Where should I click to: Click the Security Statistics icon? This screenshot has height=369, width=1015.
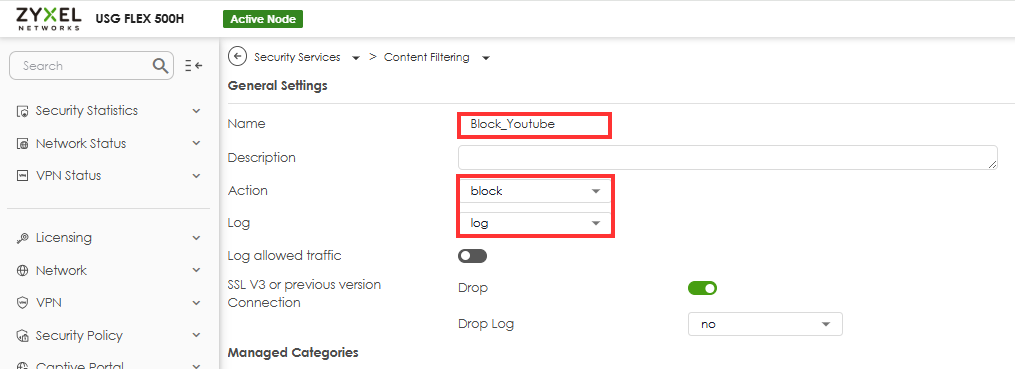(22, 111)
